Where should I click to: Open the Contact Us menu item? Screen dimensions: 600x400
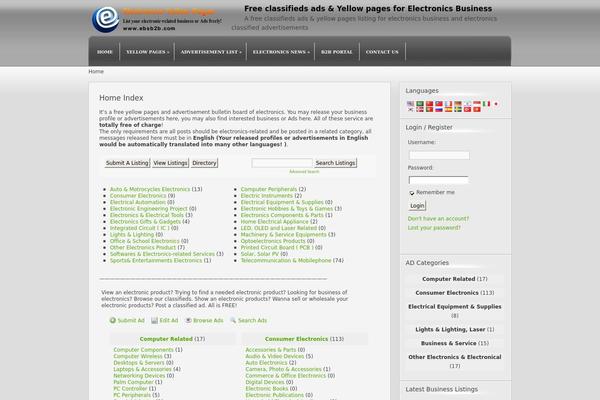tap(382, 52)
